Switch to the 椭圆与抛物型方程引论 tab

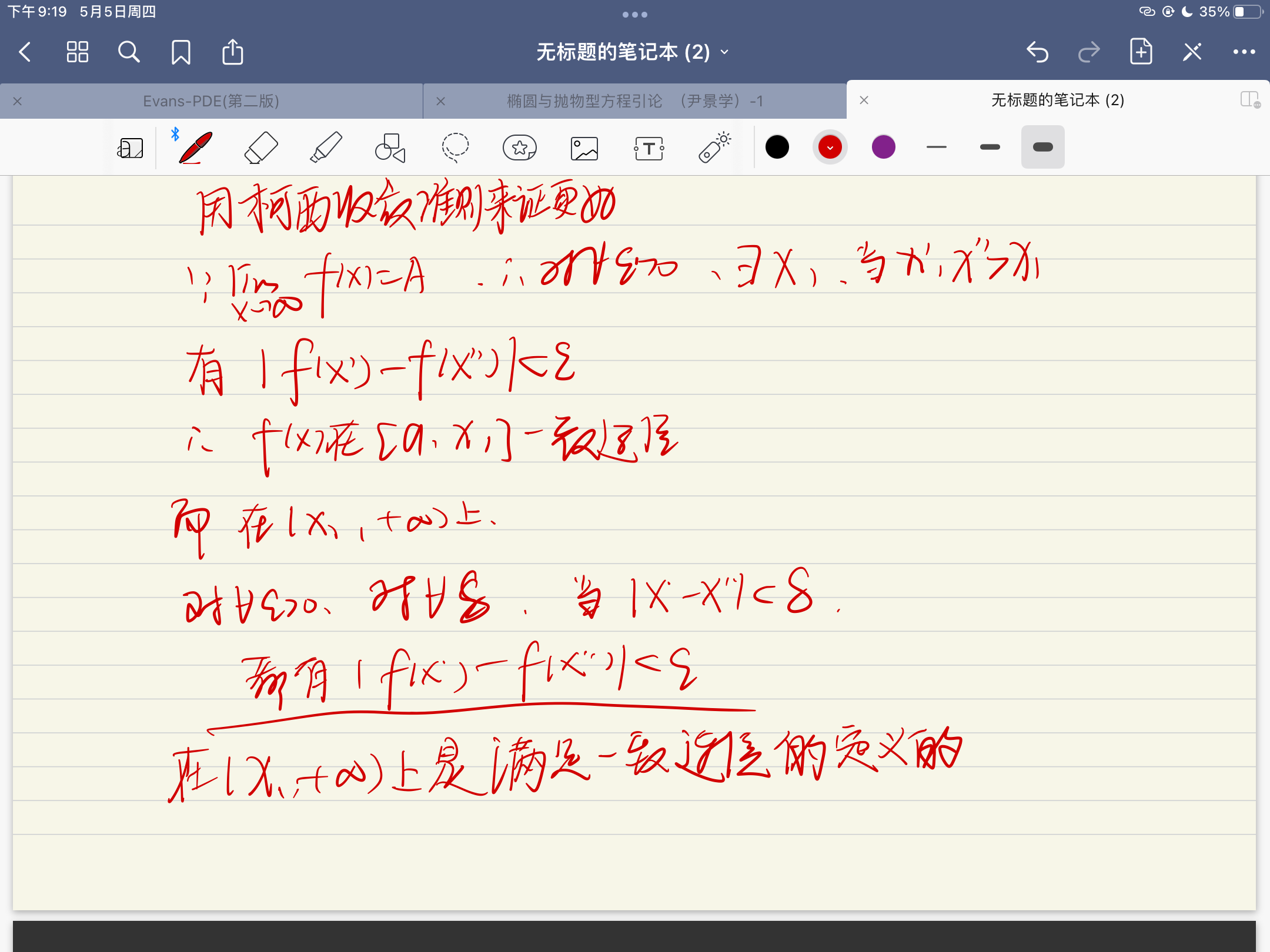(x=635, y=101)
